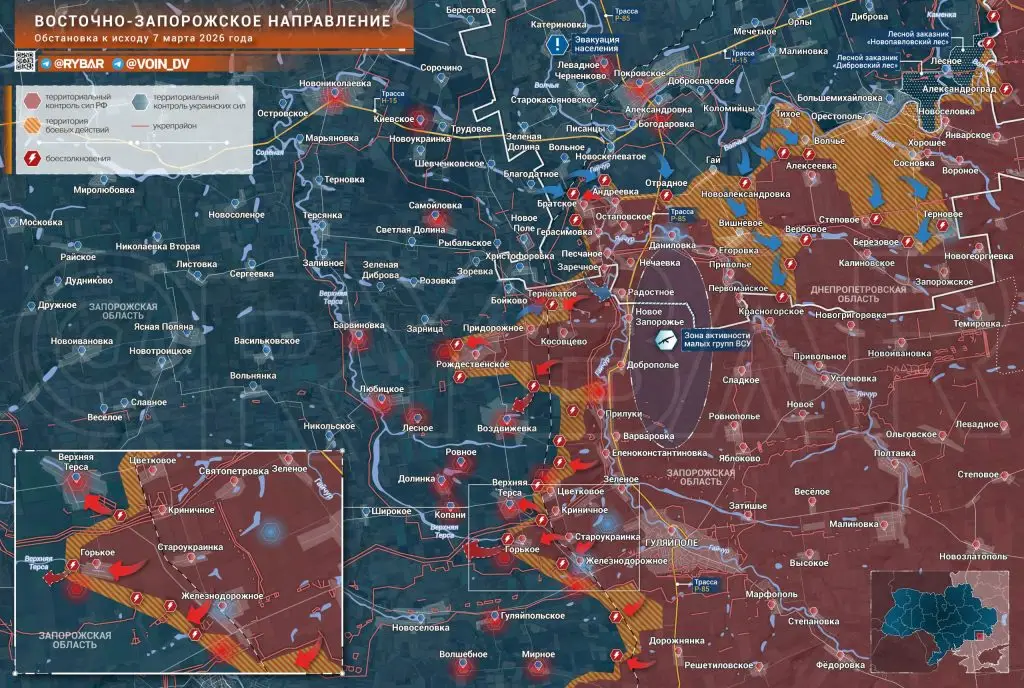Select the Telegram icon next to @VOIN_DV
The image size is (1024, 688).
point(117,62)
